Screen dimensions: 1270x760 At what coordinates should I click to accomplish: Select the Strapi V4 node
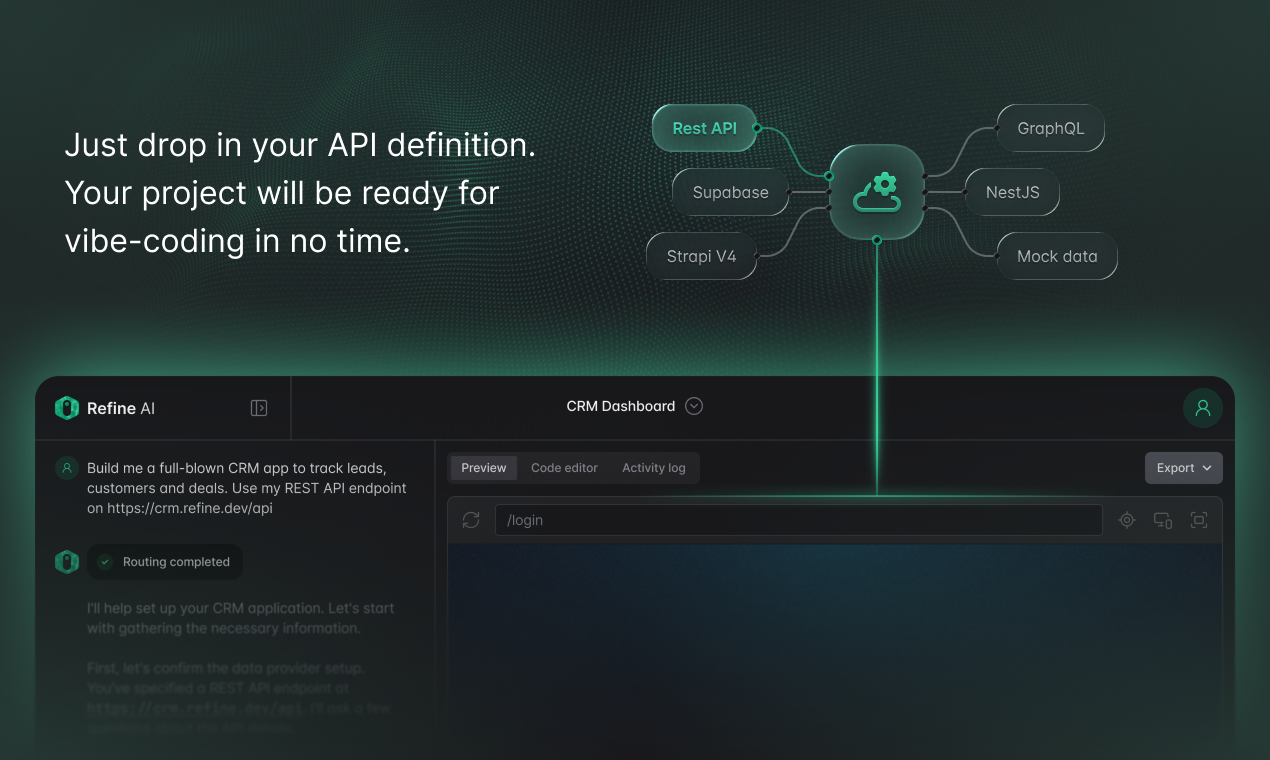click(701, 256)
